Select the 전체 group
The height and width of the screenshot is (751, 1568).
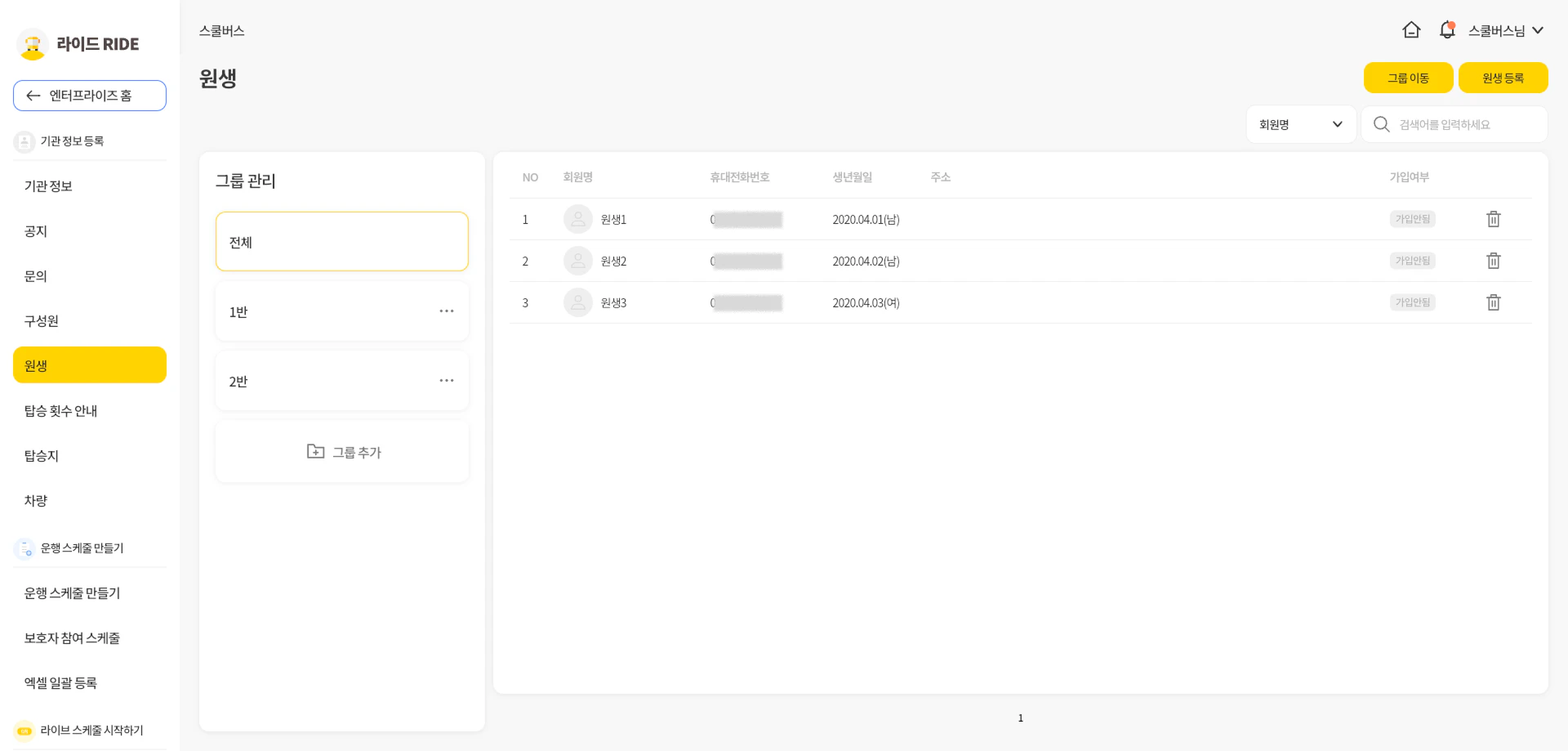coord(341,242)
